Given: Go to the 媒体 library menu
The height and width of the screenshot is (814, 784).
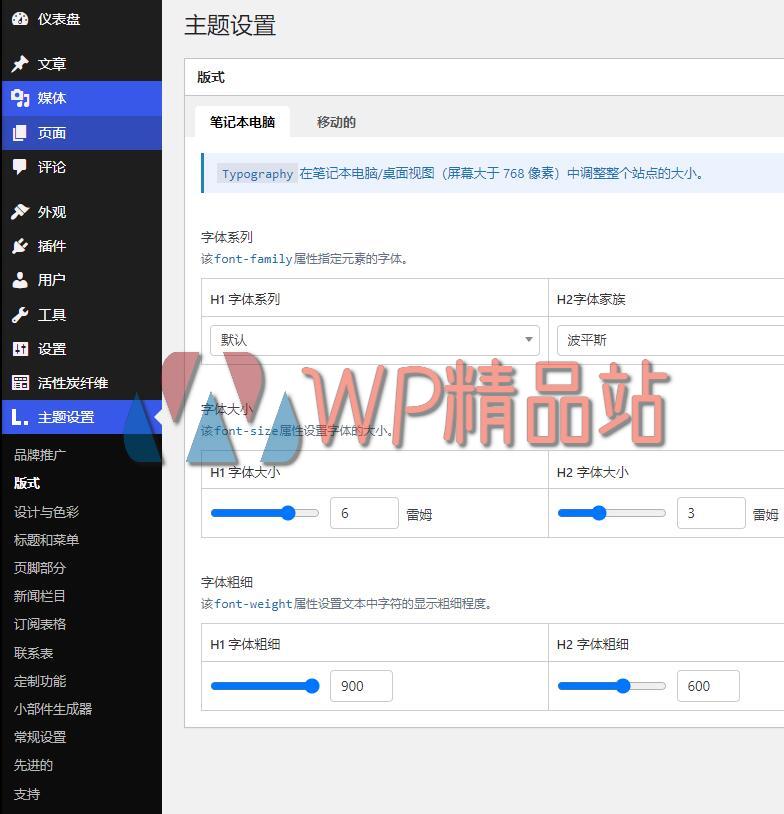Looking at the screenshot, I should point(82,98).
